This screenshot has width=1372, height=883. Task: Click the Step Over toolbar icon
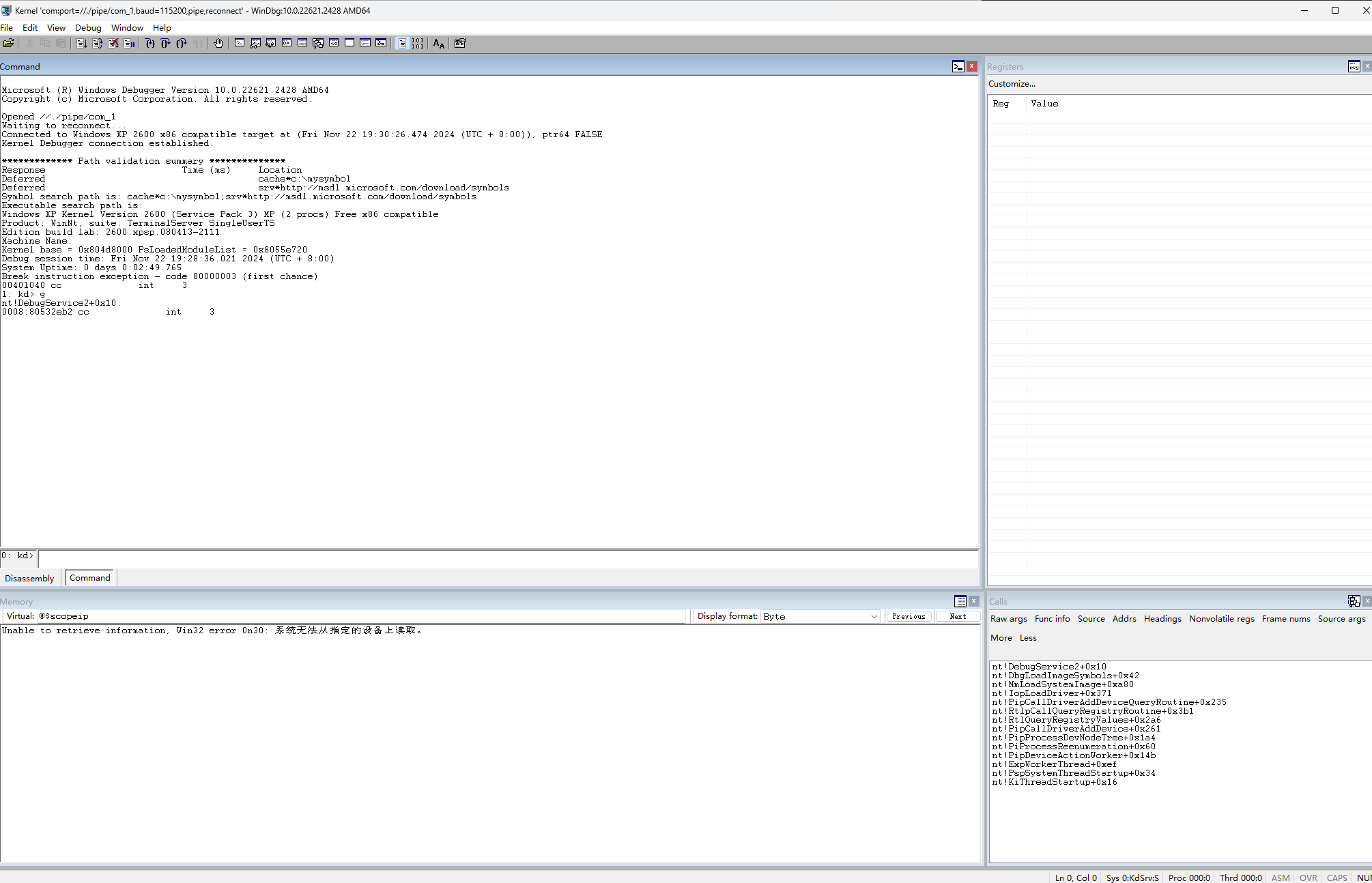click(165, 43)
